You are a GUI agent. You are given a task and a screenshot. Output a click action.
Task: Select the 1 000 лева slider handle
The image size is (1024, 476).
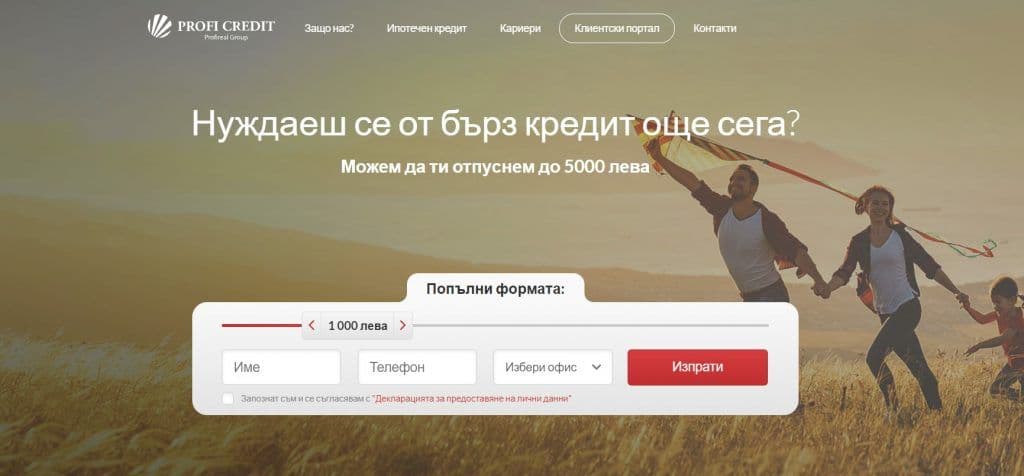click(357, 325)
